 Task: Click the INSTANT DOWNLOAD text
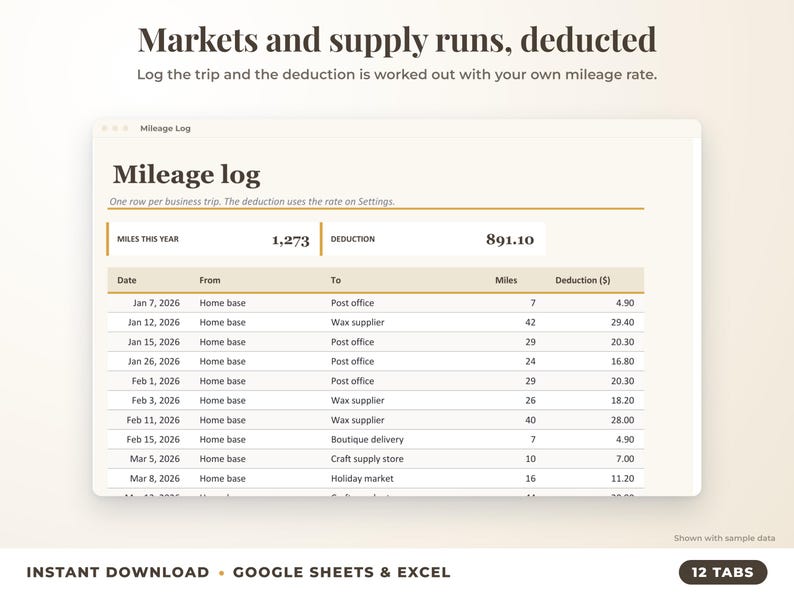click(117, 572)
